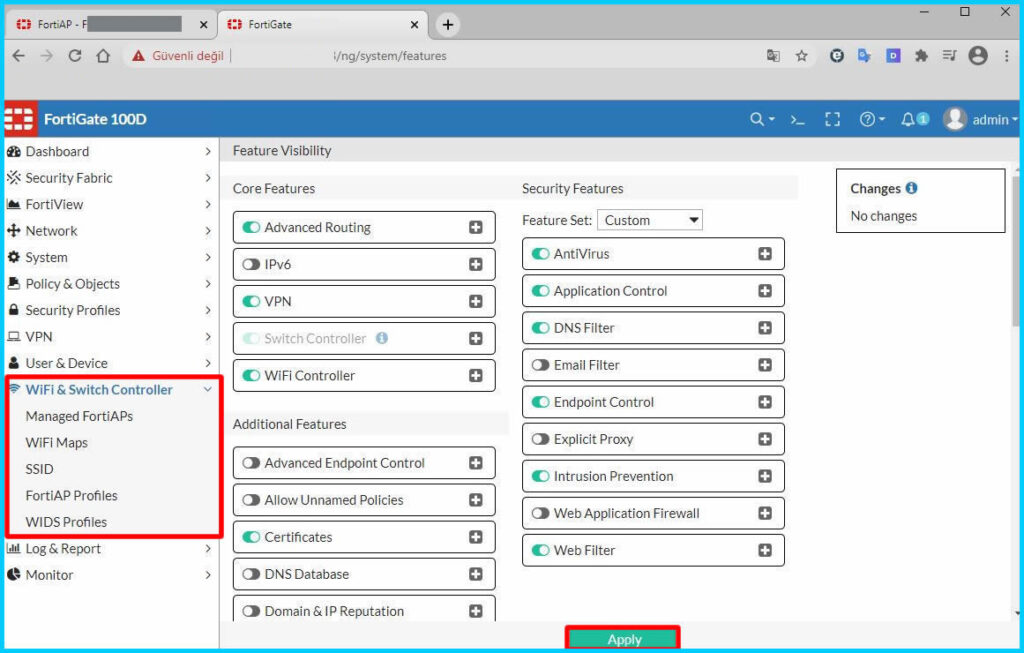Turn off the VPN feature toggle

251,302
